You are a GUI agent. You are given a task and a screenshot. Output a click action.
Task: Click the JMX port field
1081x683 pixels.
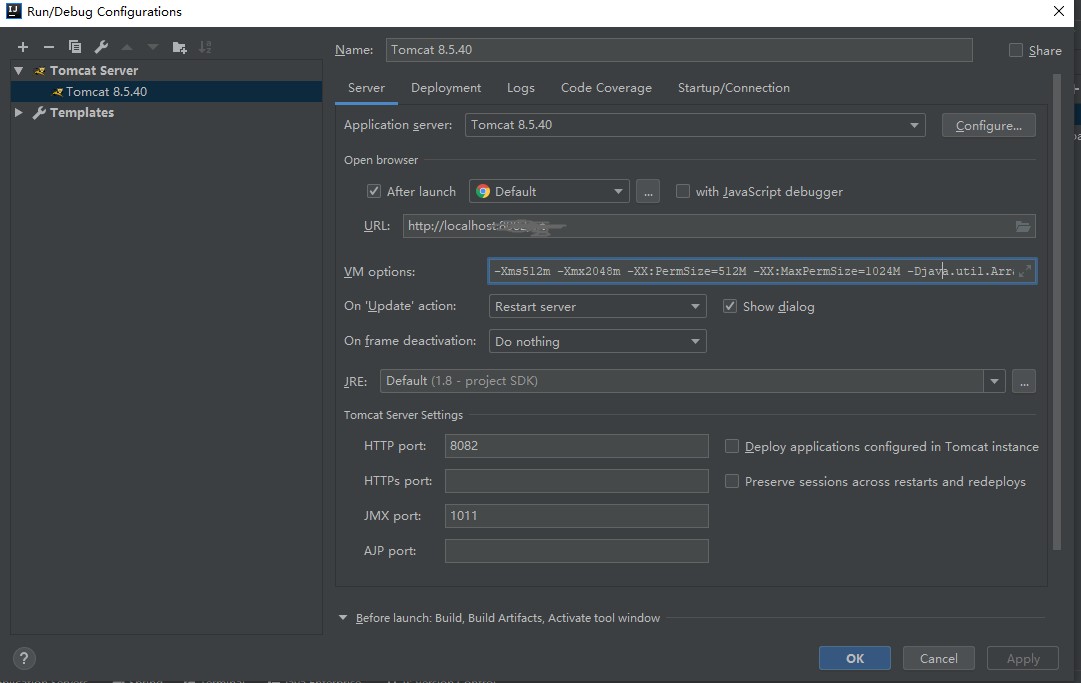click(x=576, y=516)
